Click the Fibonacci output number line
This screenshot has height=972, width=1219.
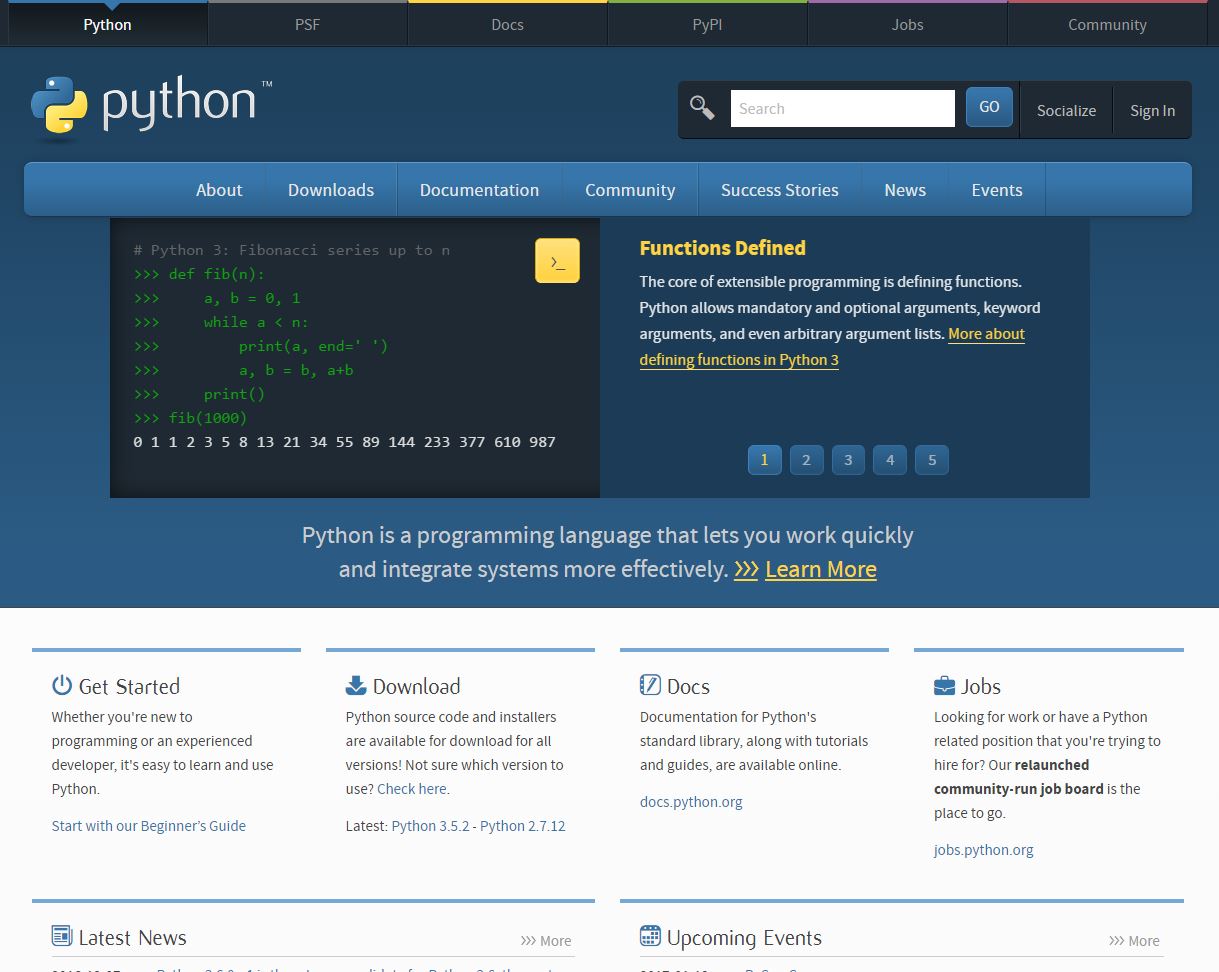point(344,442)
